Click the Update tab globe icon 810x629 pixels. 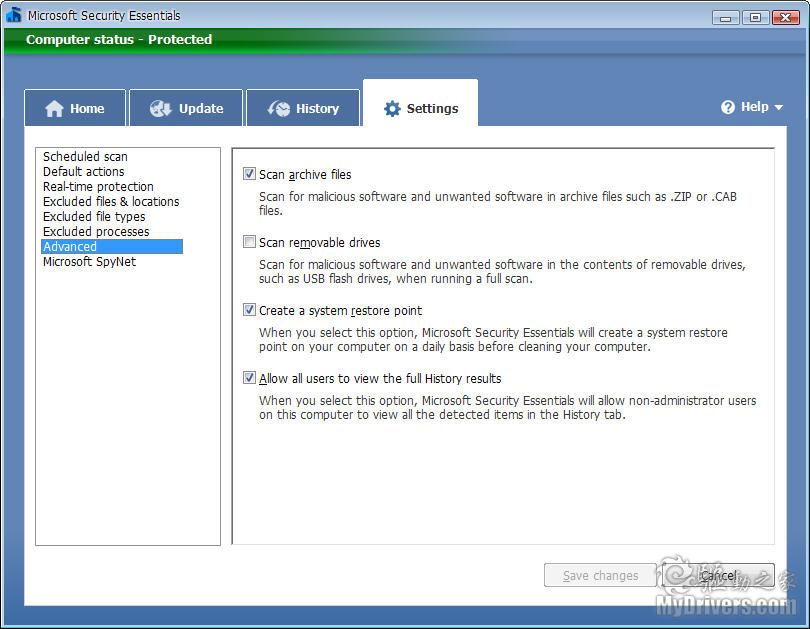pos(161,109)
